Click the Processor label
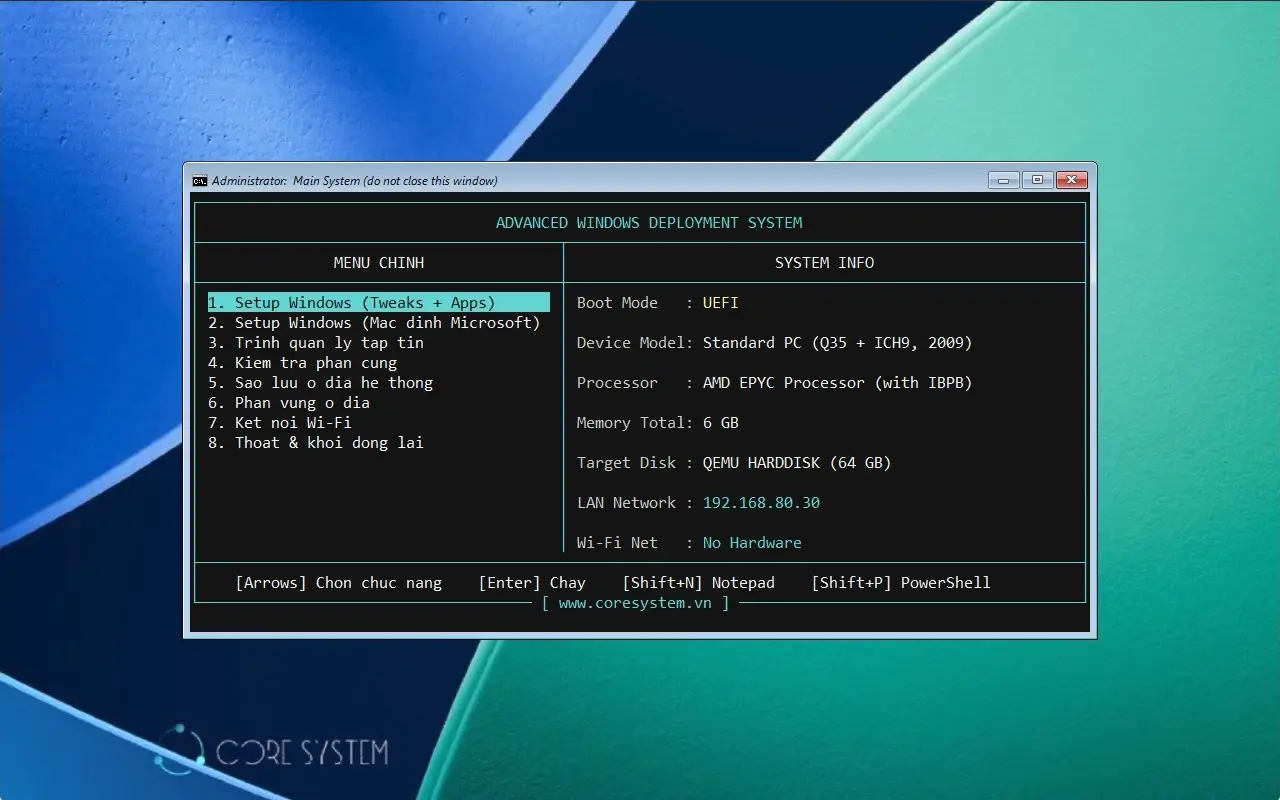Screen dimensions: 1280x800 click(x=617, y=382)
